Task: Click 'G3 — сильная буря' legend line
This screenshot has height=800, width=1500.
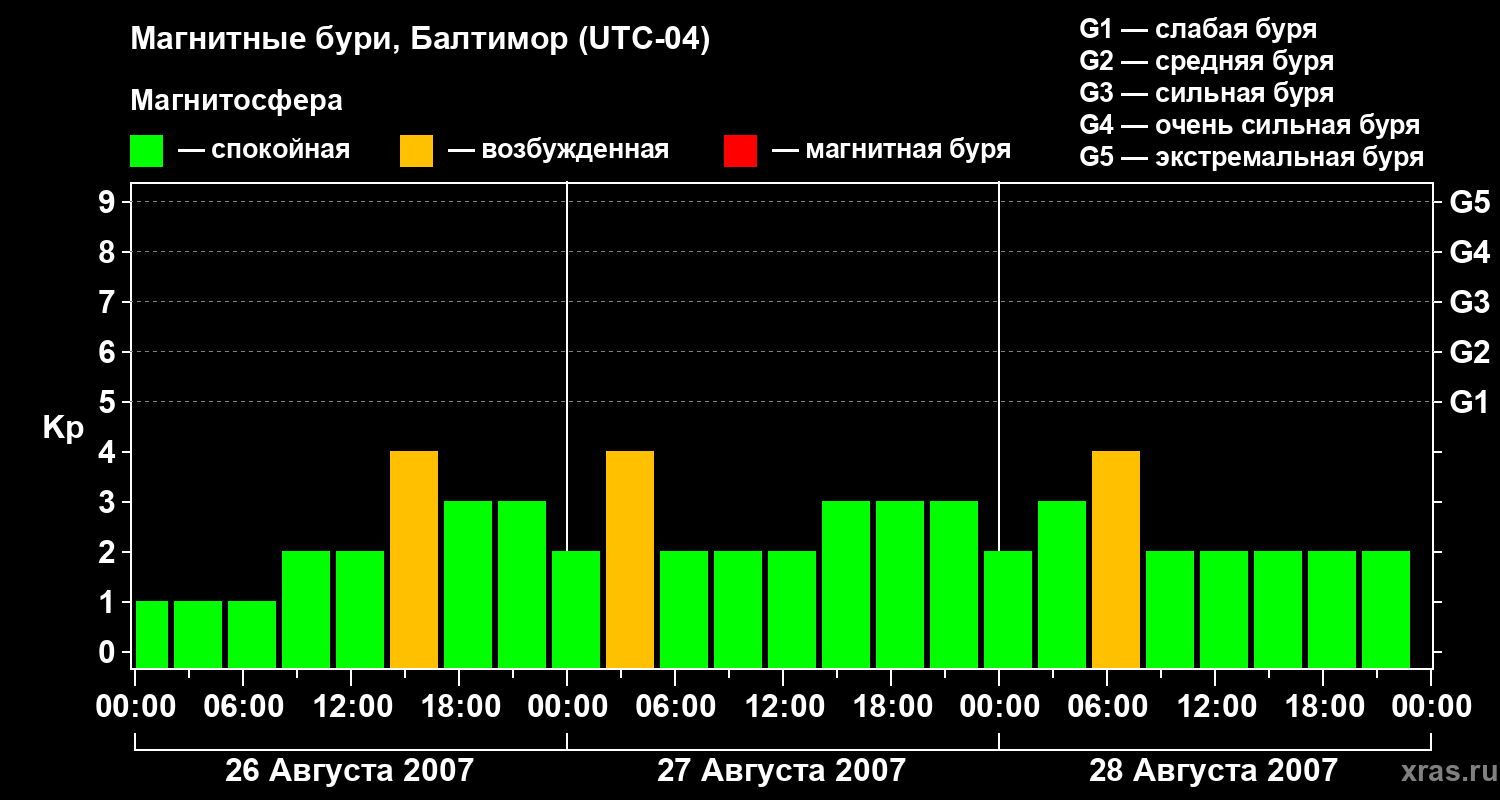Action: (1206, 93)
